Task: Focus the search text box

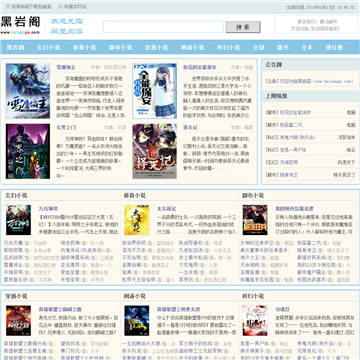Action: tap(163, 27)
